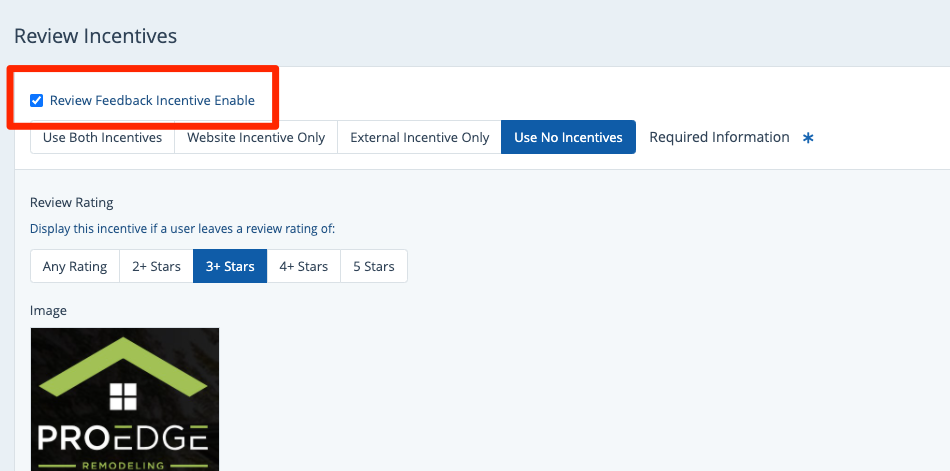Click the white window icon in logo
The image size is (950, 471).
point(123,396)
